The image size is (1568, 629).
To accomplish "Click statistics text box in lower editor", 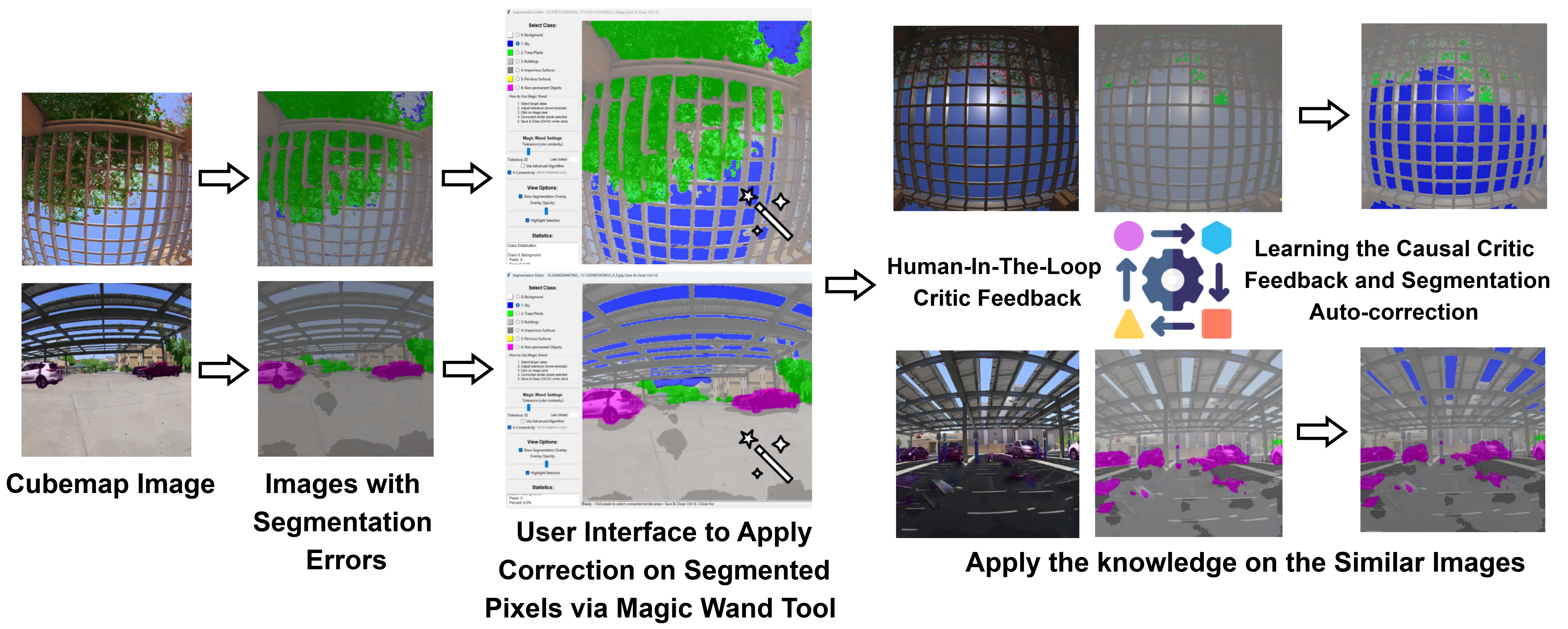I will pos(542,499).
